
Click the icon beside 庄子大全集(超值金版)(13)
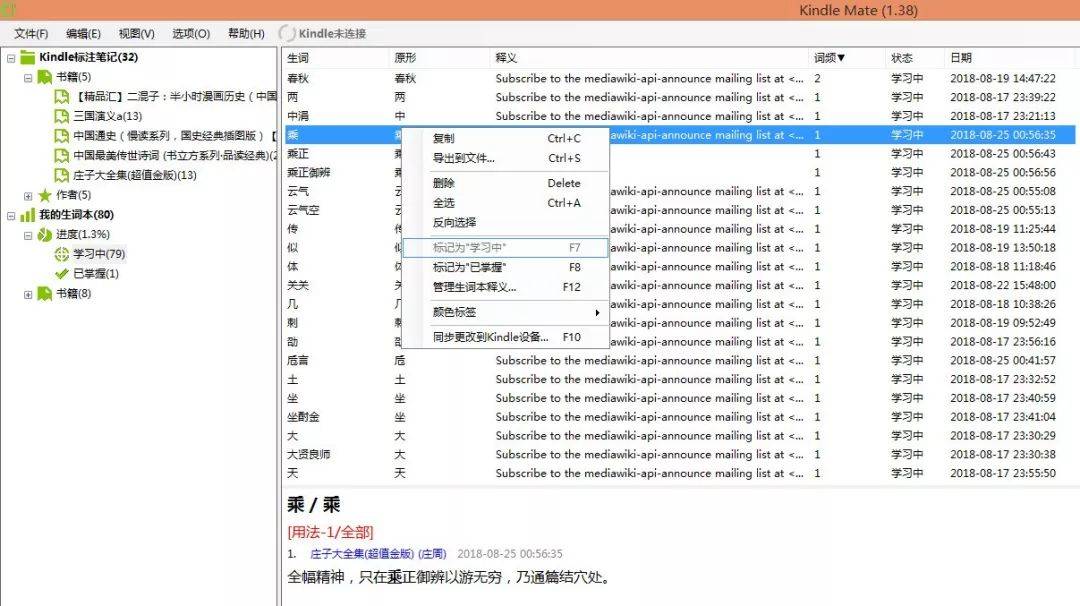click(x=62, y=175)
